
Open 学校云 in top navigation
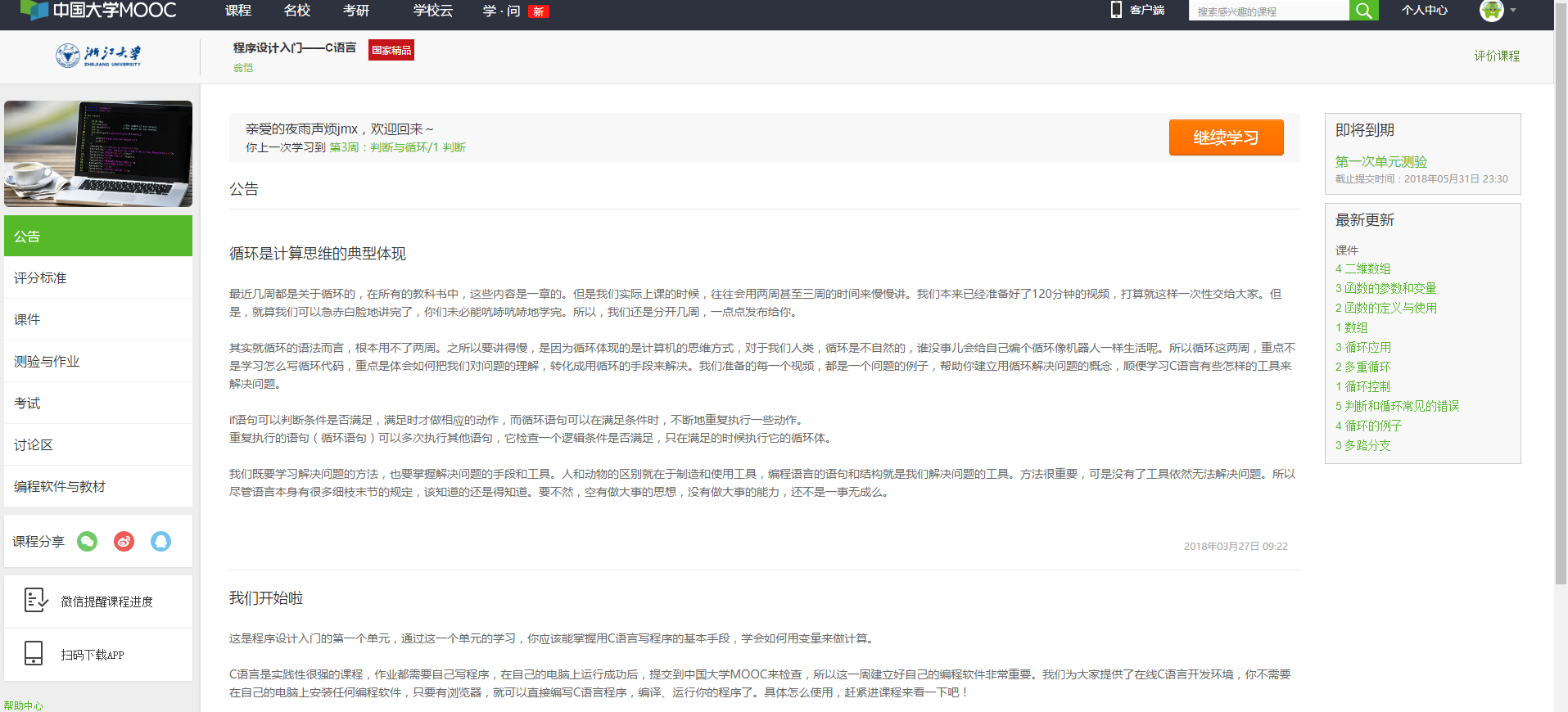tap(433, 11)
